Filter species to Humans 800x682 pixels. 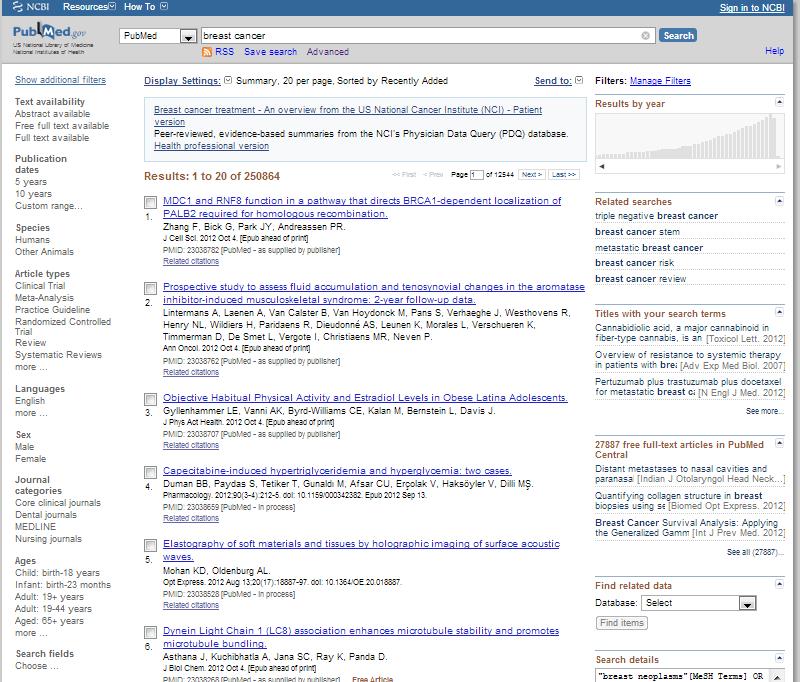(x=32, y=240)
